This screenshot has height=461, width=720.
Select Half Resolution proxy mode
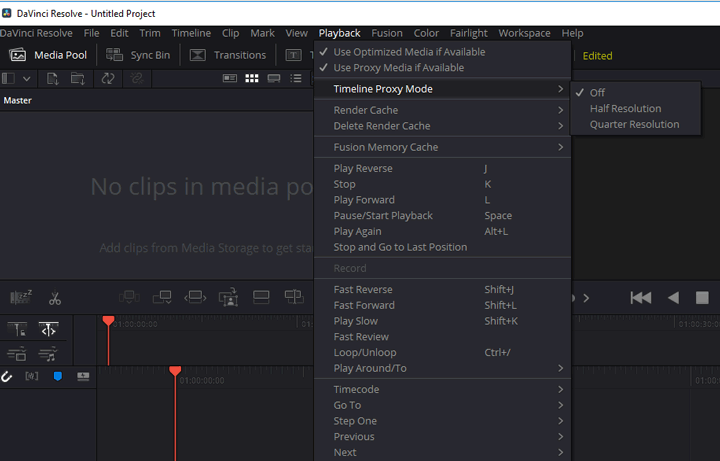point(625,109)
